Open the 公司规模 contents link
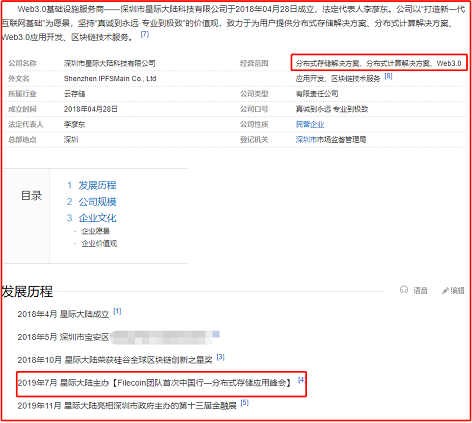472x423 pixels. point(97,202)
